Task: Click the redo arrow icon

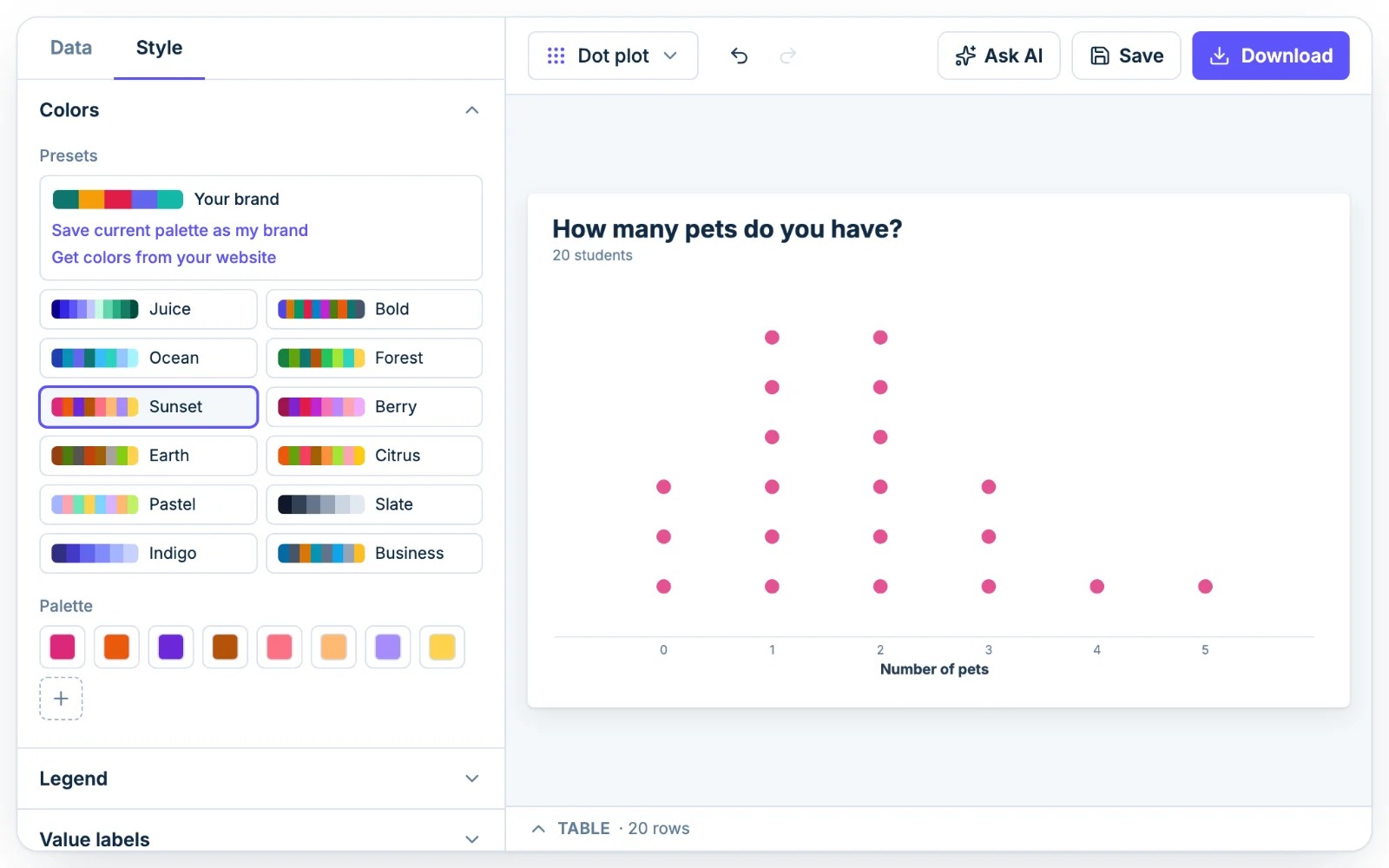Action: coord(787,56)
